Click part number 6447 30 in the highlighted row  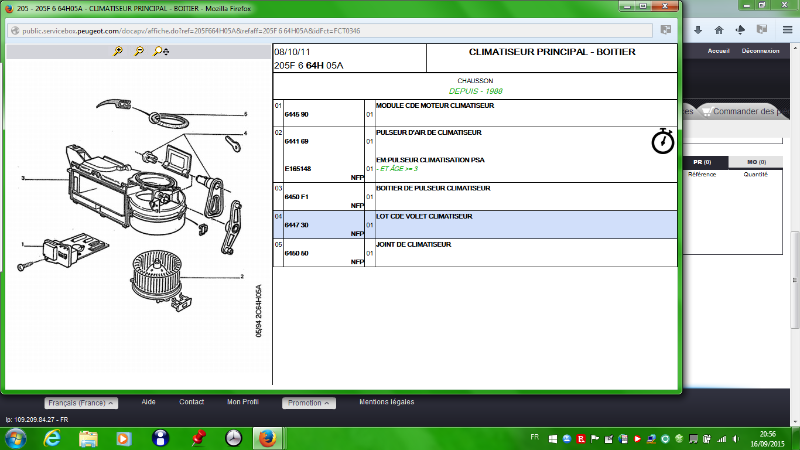click(x=296, y=224)
